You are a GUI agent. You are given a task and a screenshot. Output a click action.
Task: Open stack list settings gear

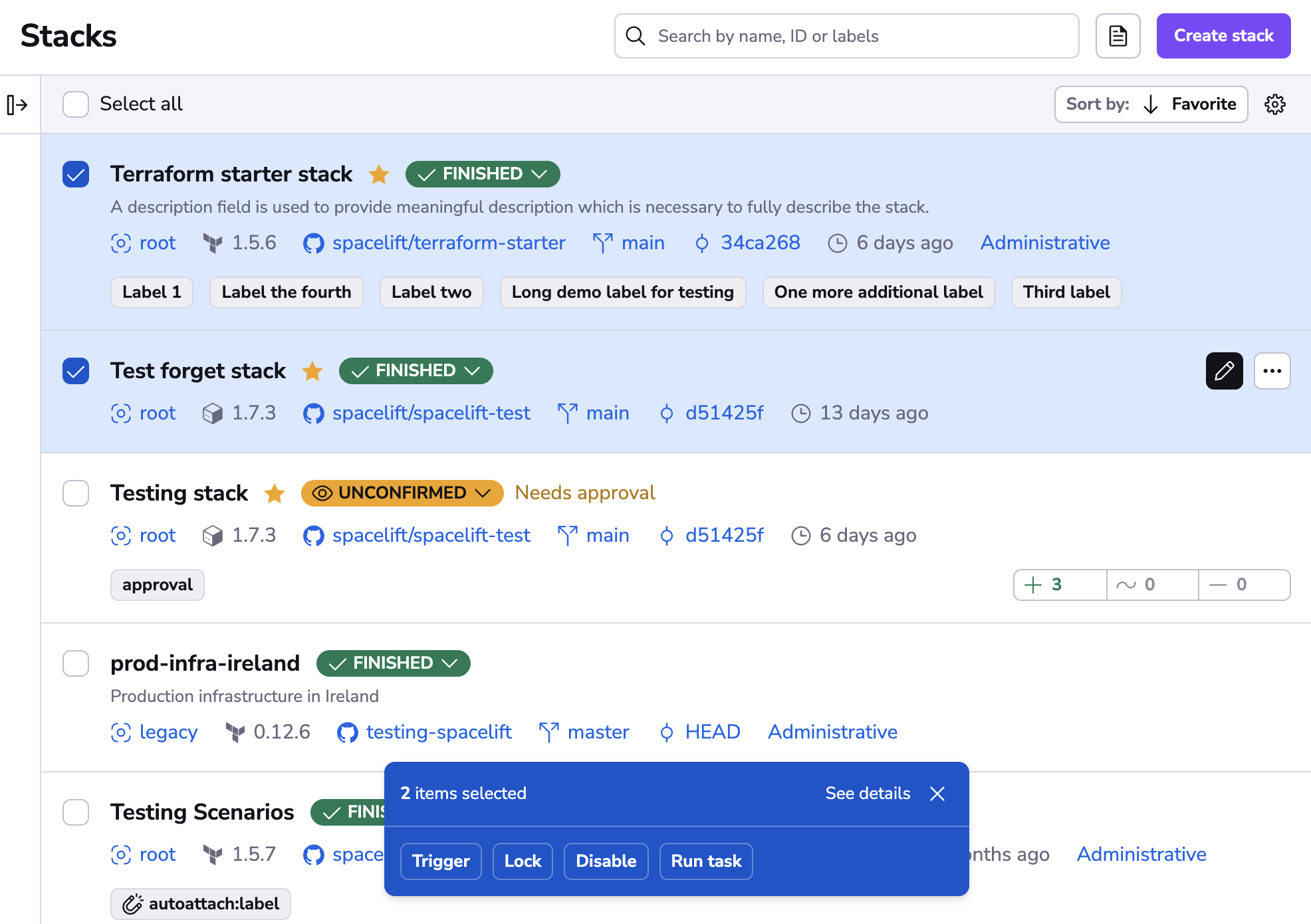[x=1274, y=104]
